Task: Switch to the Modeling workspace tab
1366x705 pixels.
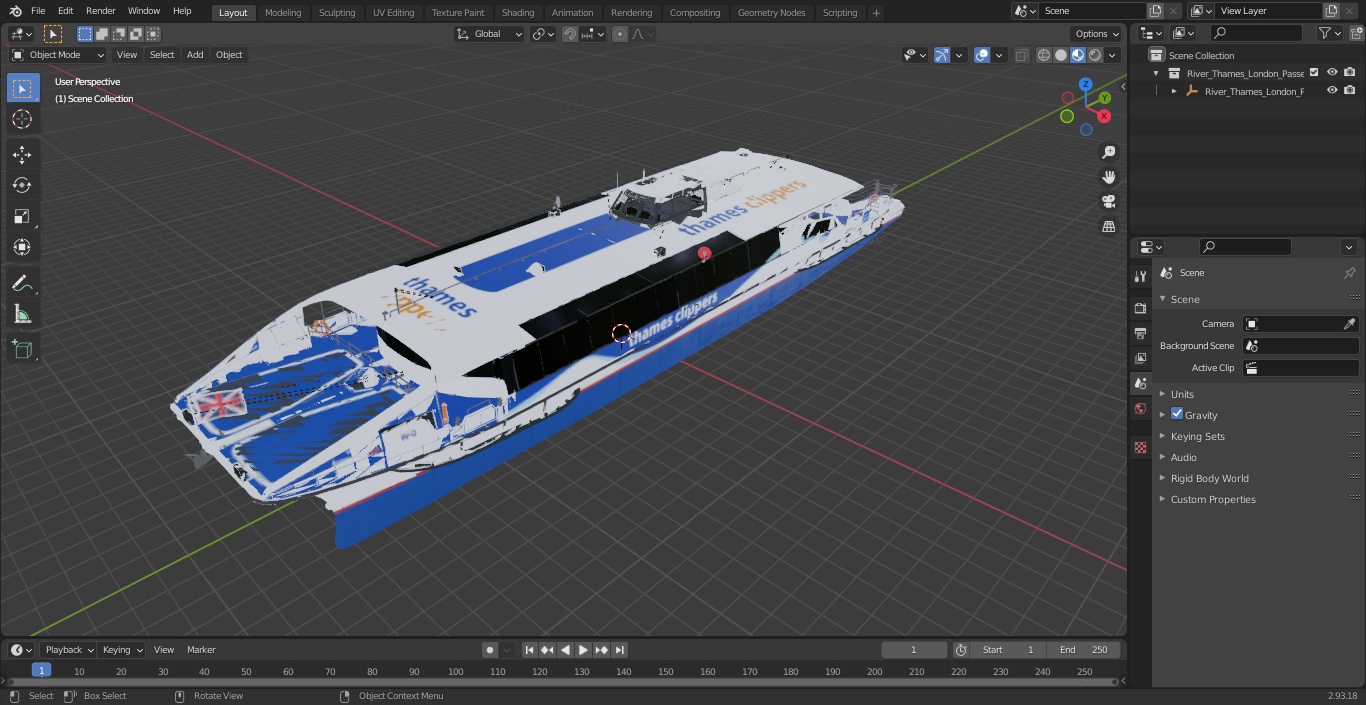Action: pos(283,12)
